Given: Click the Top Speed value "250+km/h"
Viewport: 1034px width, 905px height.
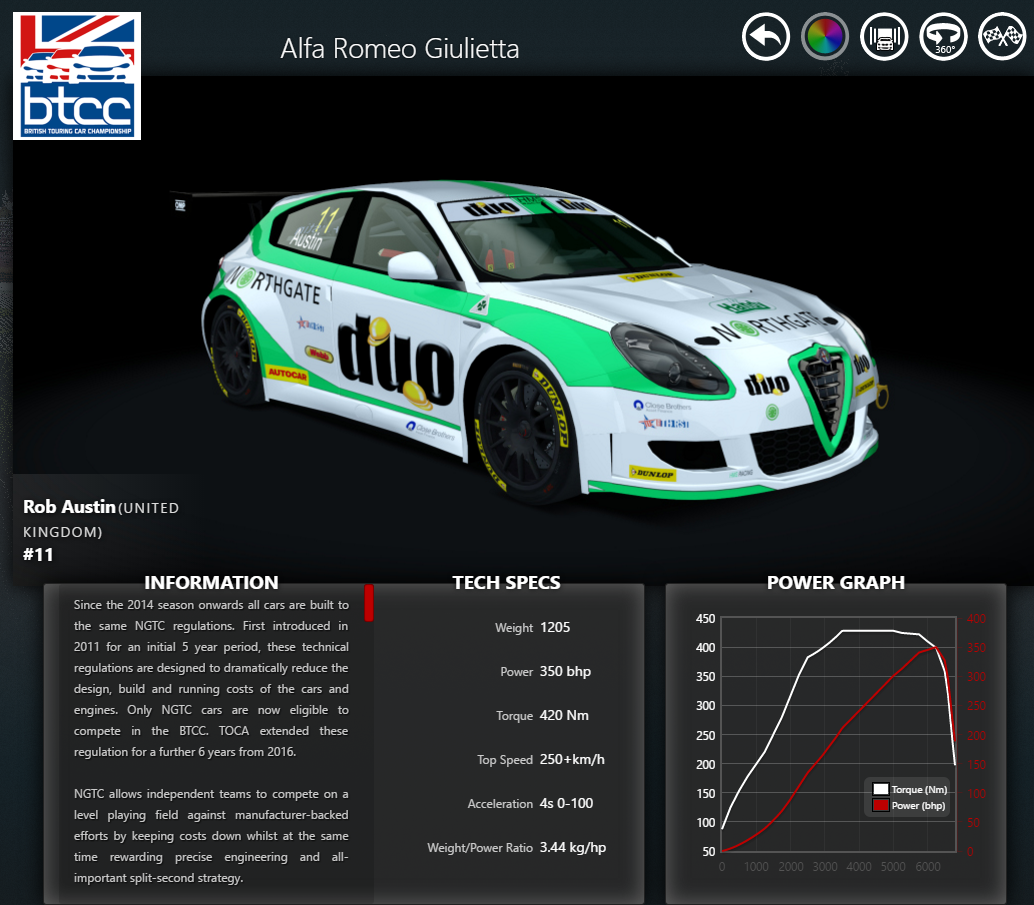Looking at the screenshot, I should click(x=572, y=759).
